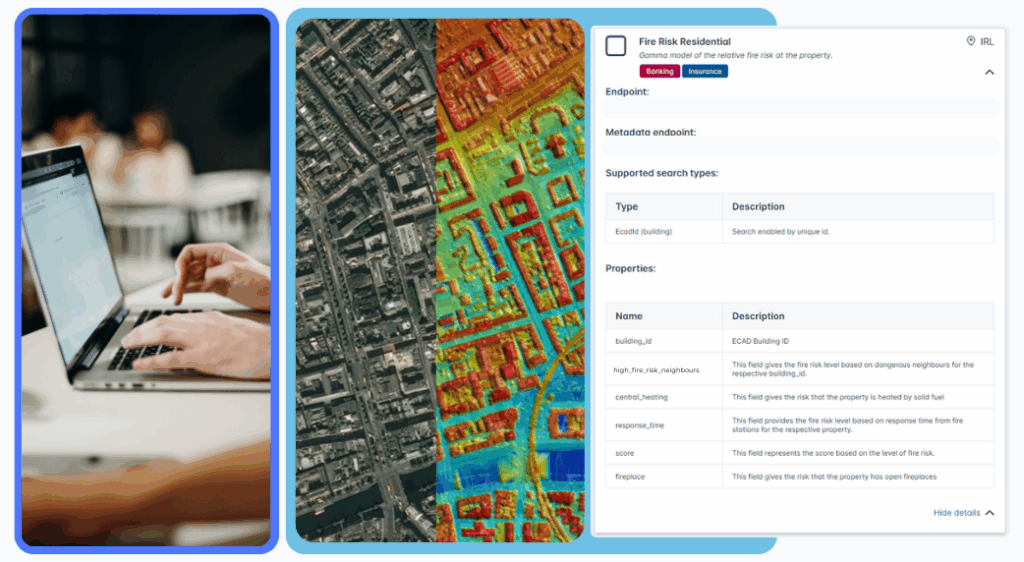Screen dimensions: 1024x562
Task: Click the Metadata endpoint field
Action: [802, 148]
